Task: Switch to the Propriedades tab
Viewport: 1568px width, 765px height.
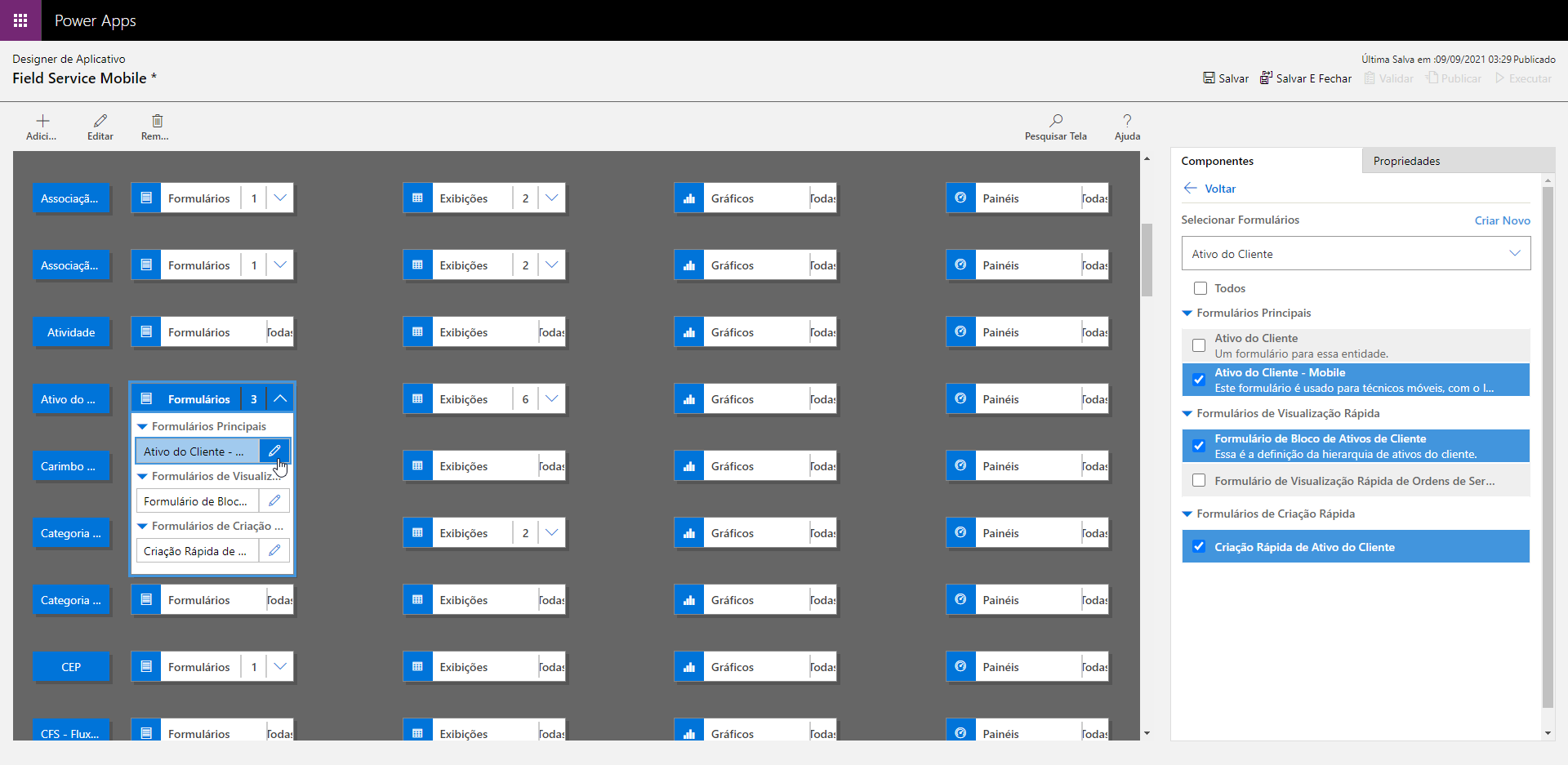Action: click(1459, 161)
